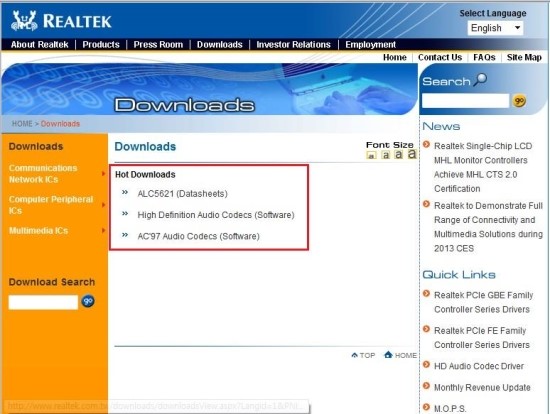The image size is (550, 414).
Task: Open the Investor Relations menu
Action: [x=293, y=45]
